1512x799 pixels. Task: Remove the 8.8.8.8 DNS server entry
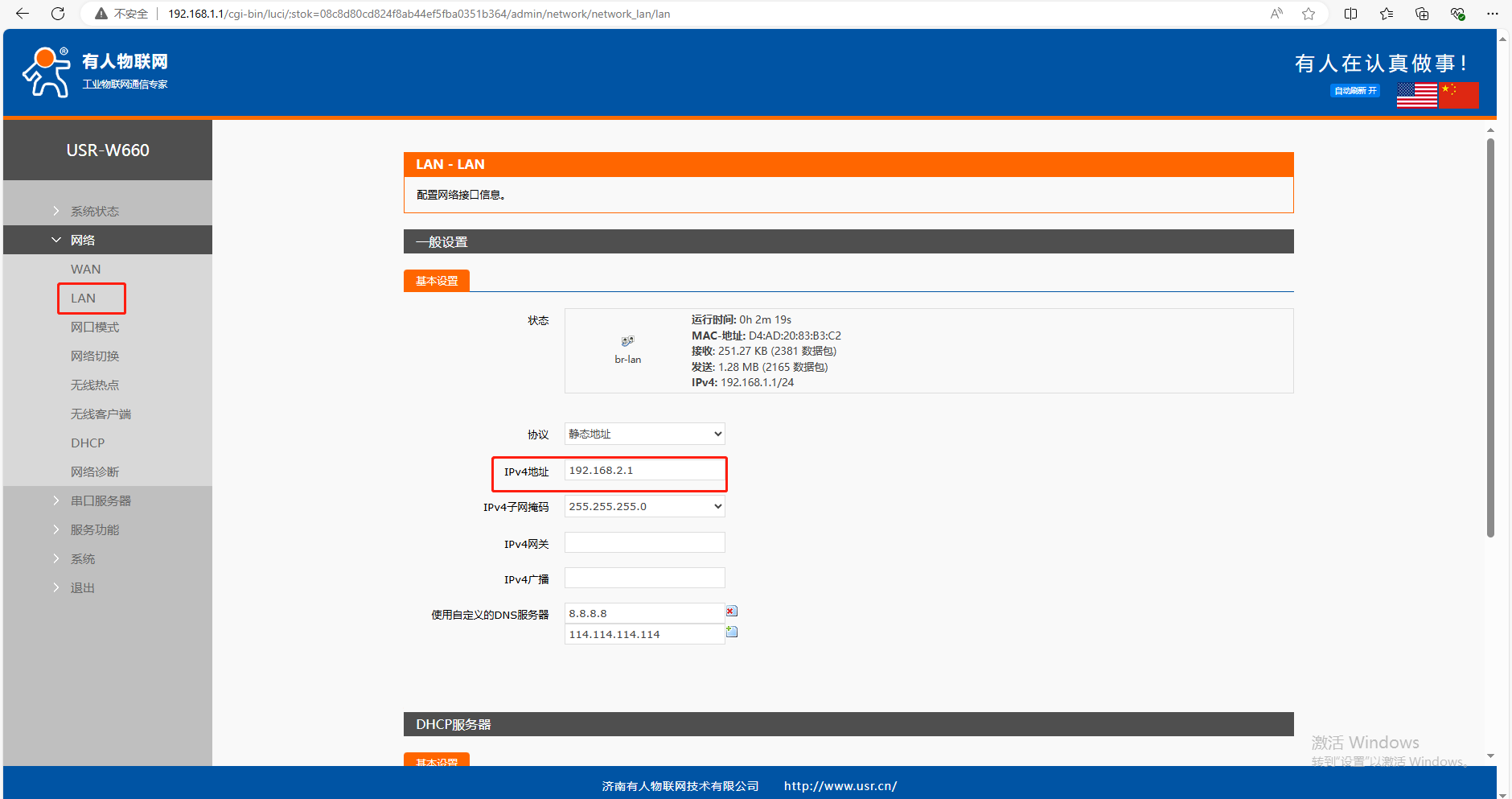pos(732,612)
